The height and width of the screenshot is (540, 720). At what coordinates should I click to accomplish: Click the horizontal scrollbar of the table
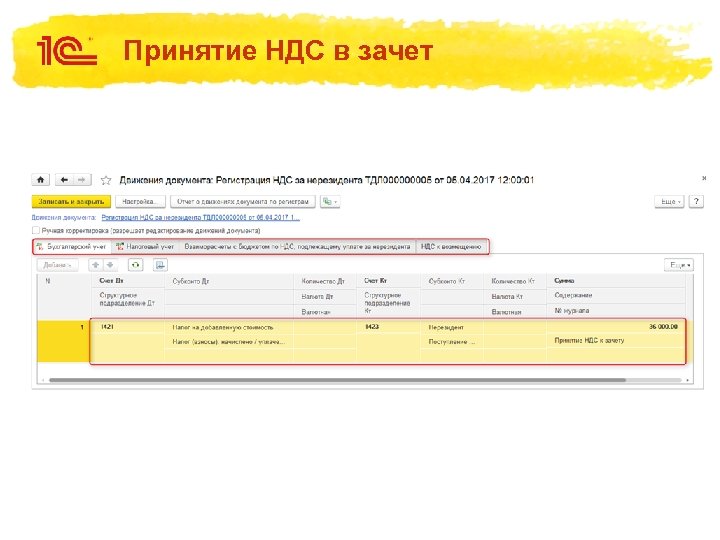tap(338, 380)
